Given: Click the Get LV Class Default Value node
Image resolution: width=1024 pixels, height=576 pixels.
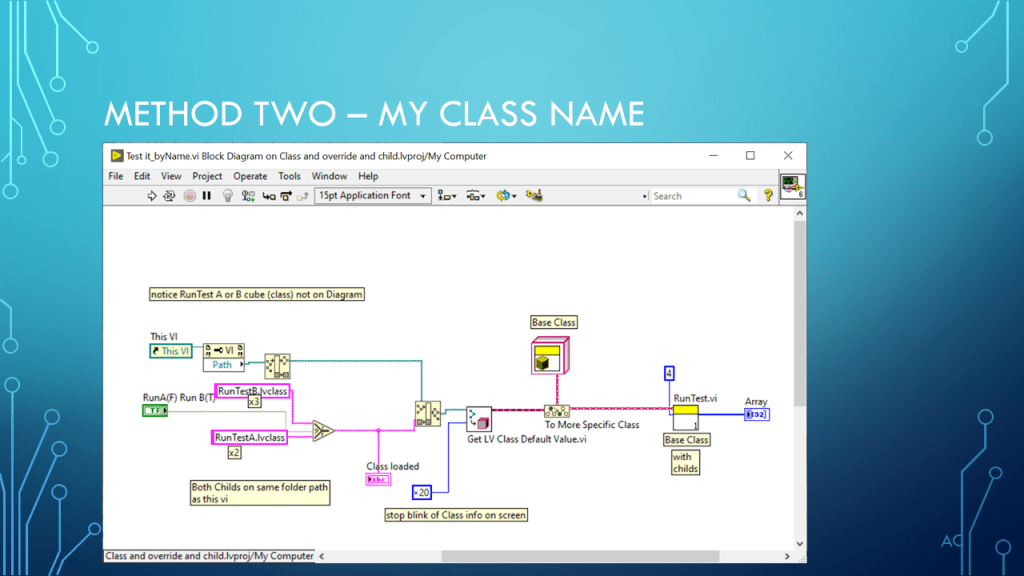Looking at the screenshot, I should coord(479,419).
